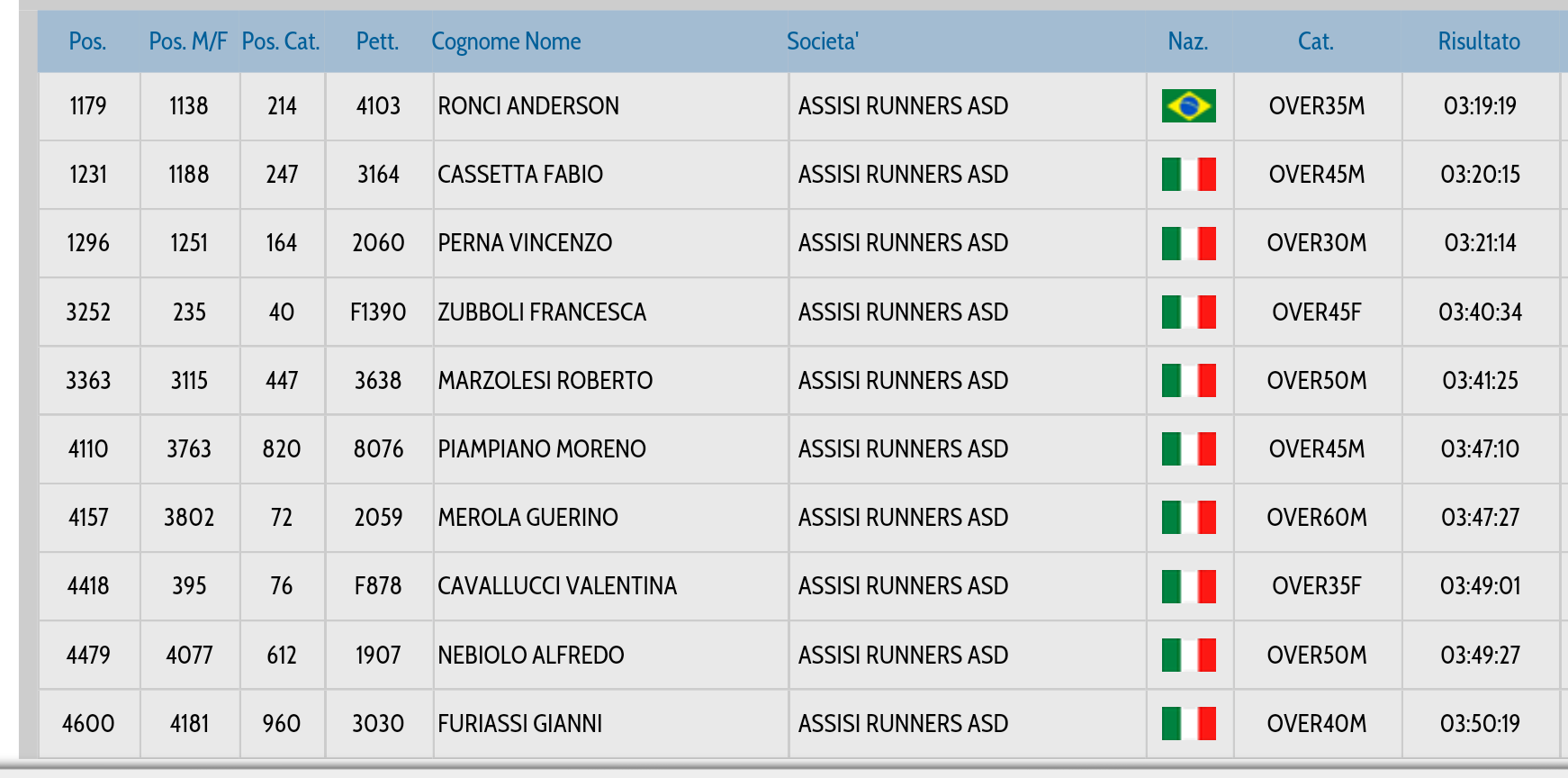This screenshot has height=778, width=1568.
Task: Sort by the Pos. M/F column header
Action: (188, 41)
